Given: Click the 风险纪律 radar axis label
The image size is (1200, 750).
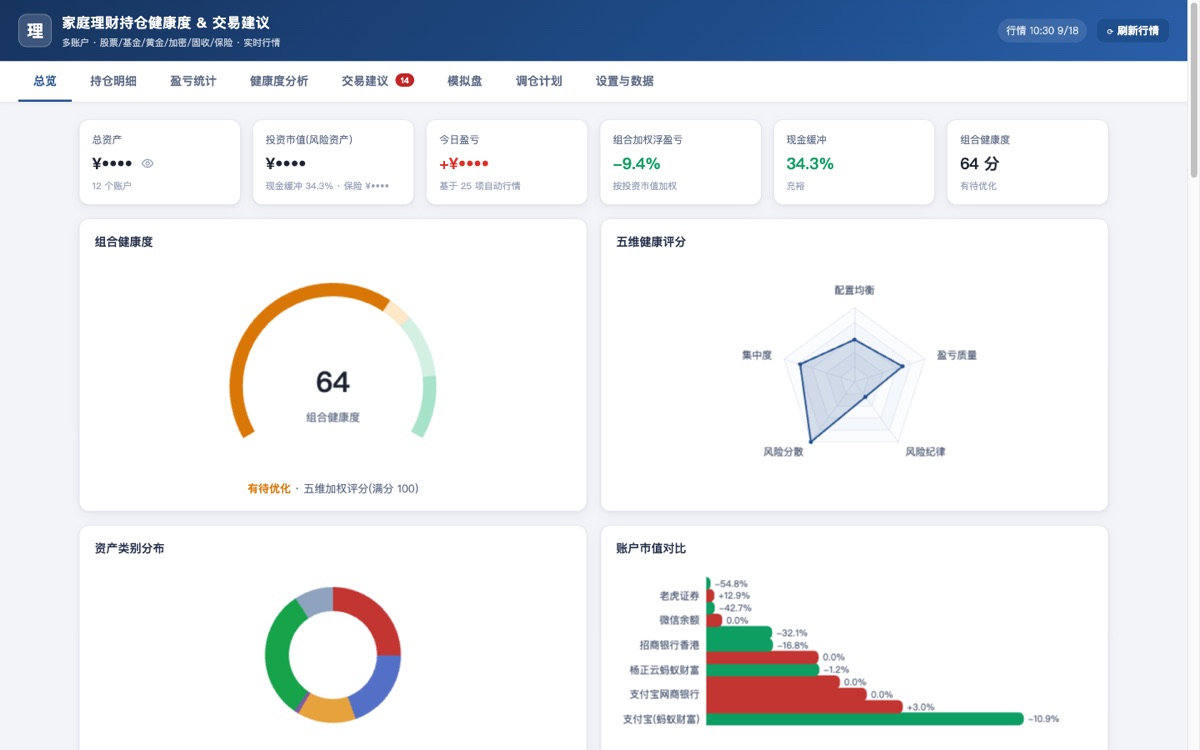Looking at the screenshot, I should [925, 452].
